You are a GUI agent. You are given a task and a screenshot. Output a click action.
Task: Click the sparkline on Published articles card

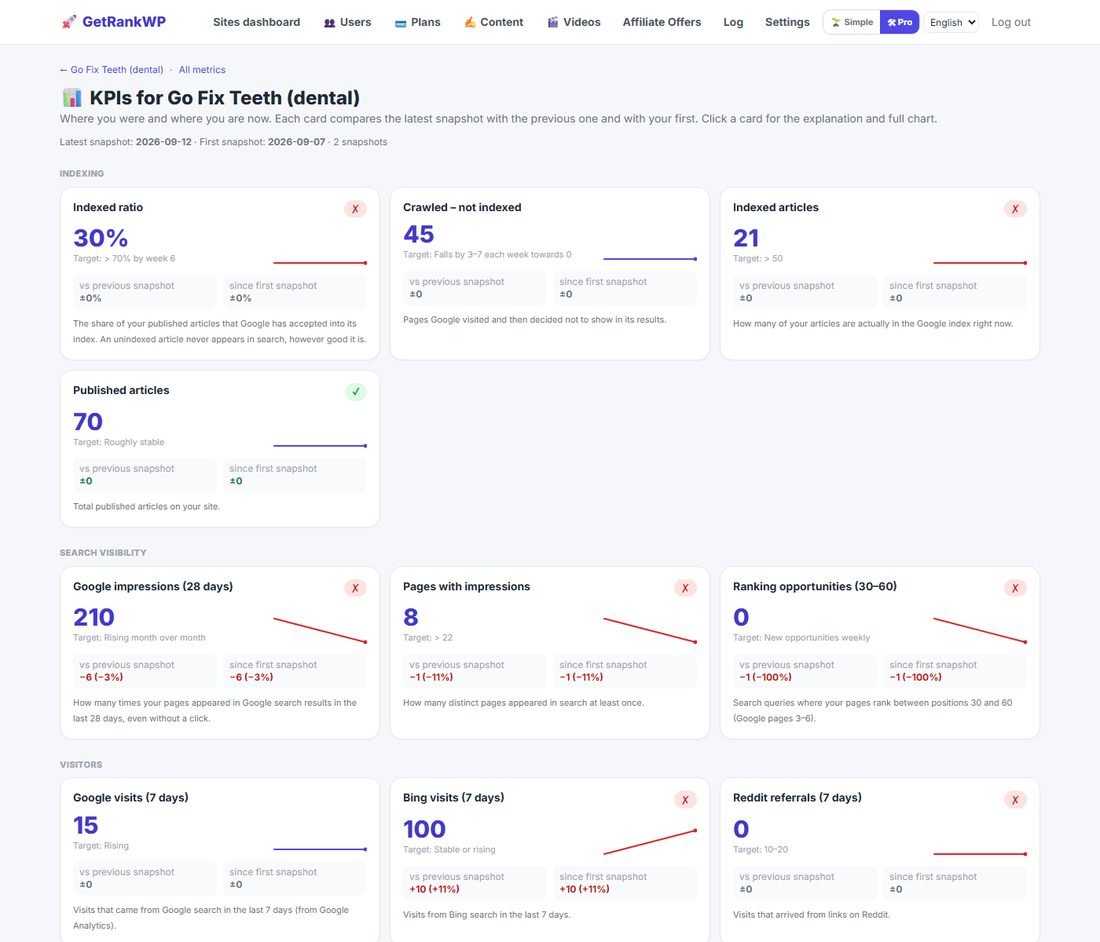coord(320,445)
